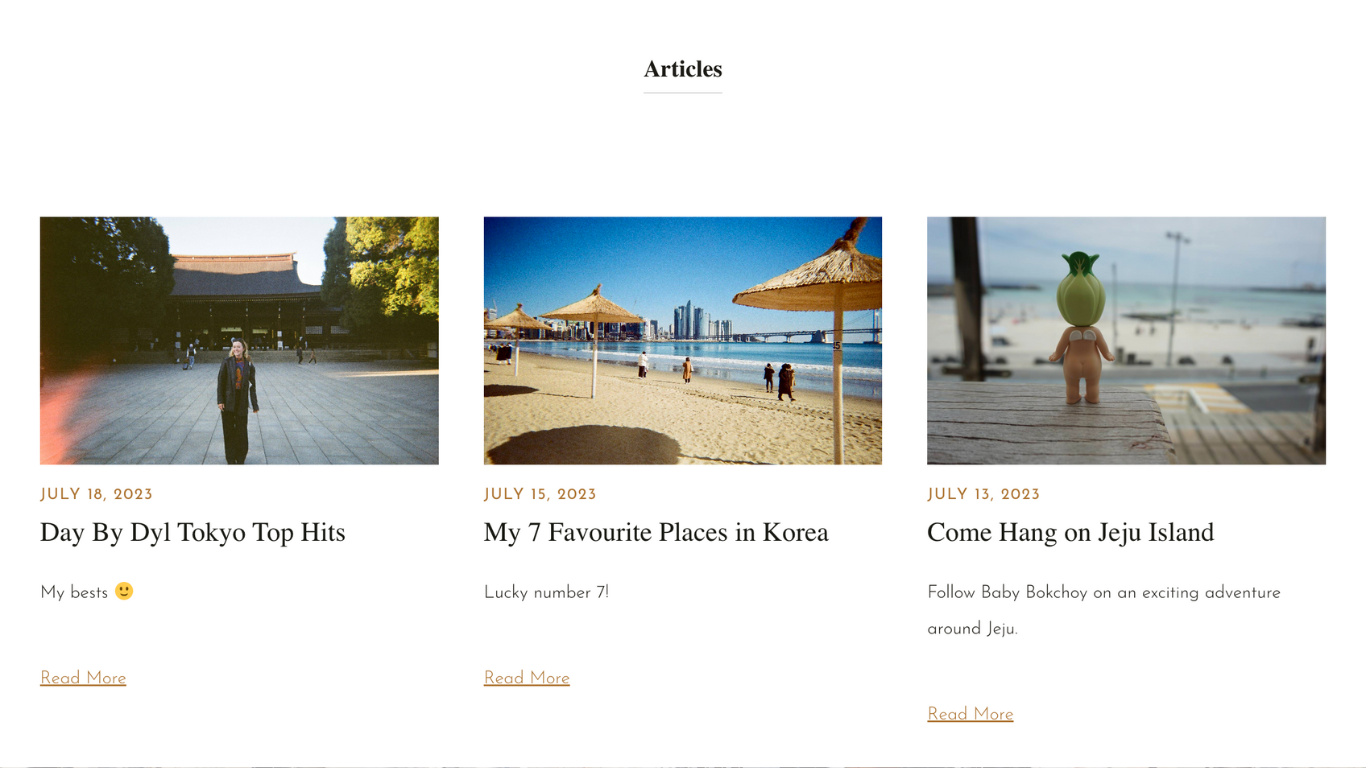Click the July 18, 2023 date label

pyautogui.click(x=96, y=494)
